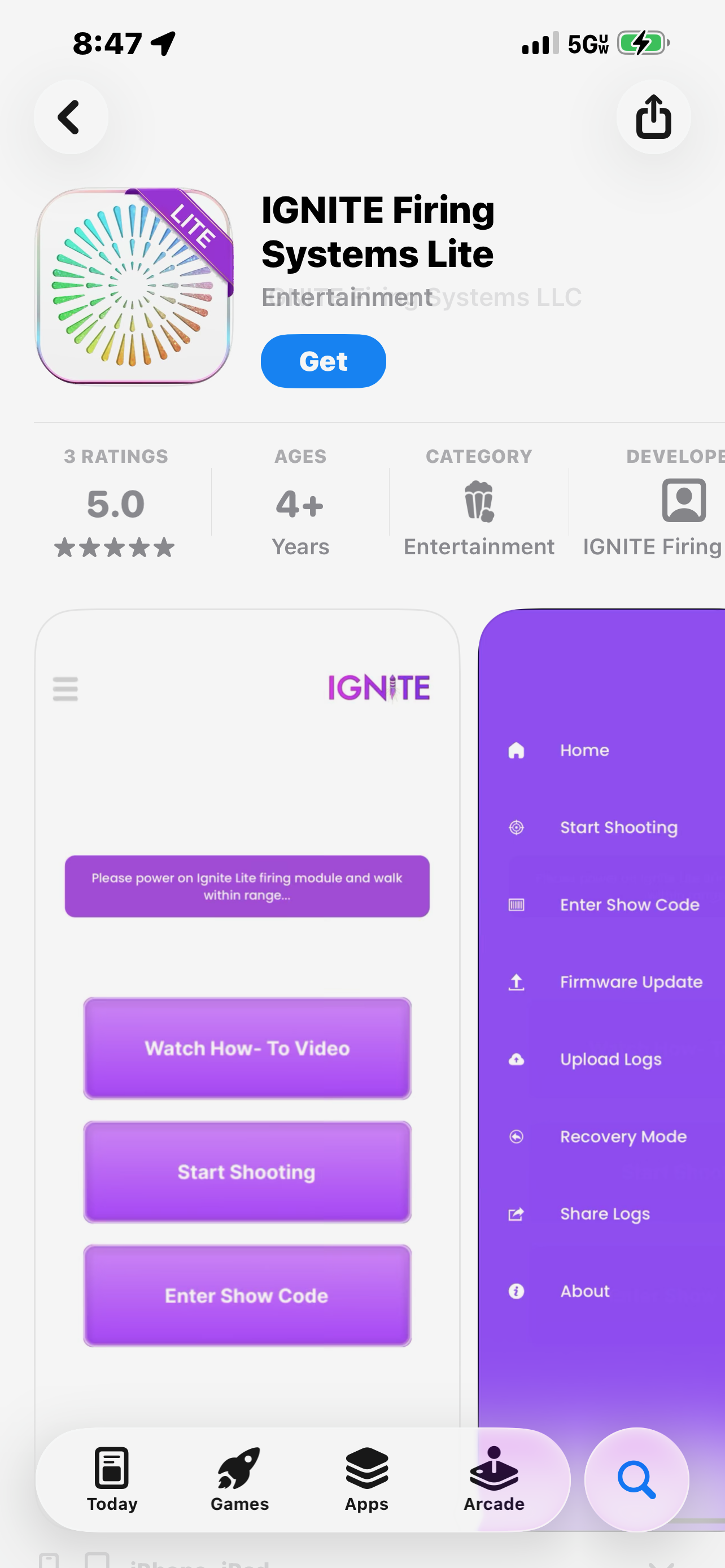The height and width of the screenshot is (1568, 725).
Task: Tap the Entertainment subtitle under app title
Action: point(347,297)
